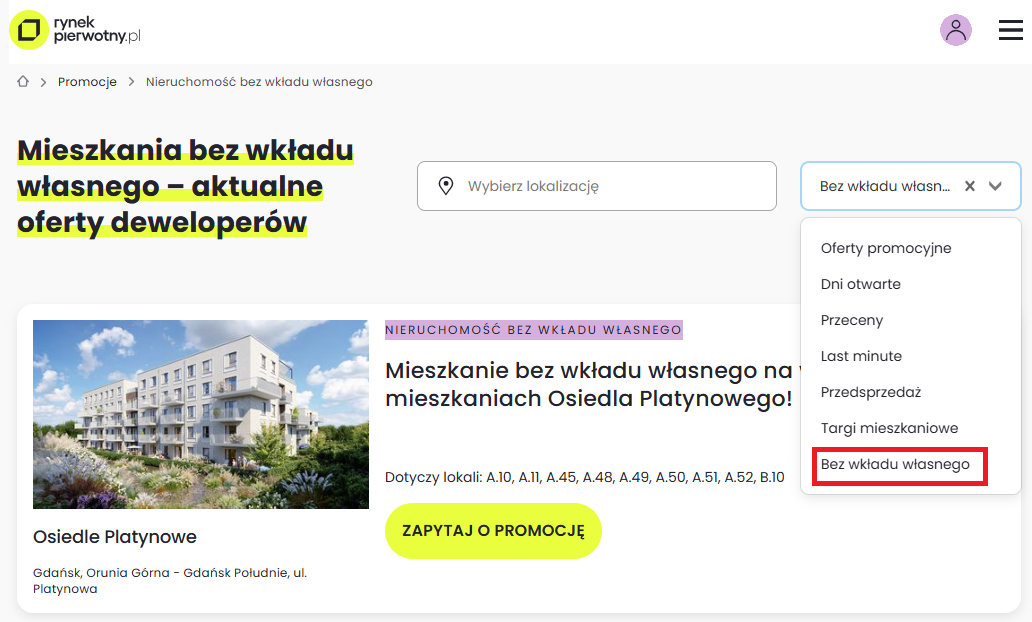Click the rynekpierwotny.pl logo
Screen dimensions: 1032x622
coord(75,30)
